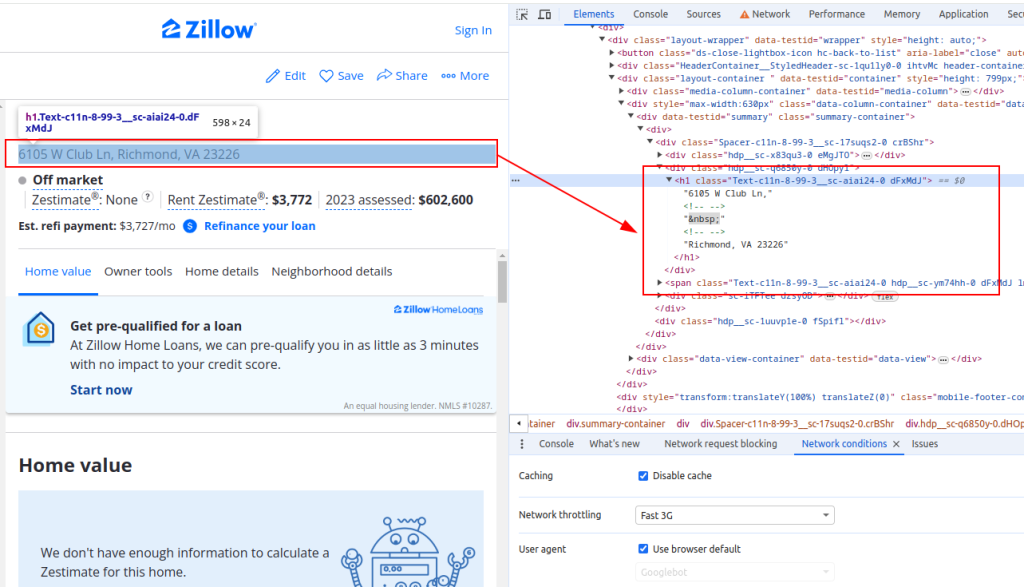Expand the HeaderContainer div node
The image size is (1024, 587).
click(612, 65)
